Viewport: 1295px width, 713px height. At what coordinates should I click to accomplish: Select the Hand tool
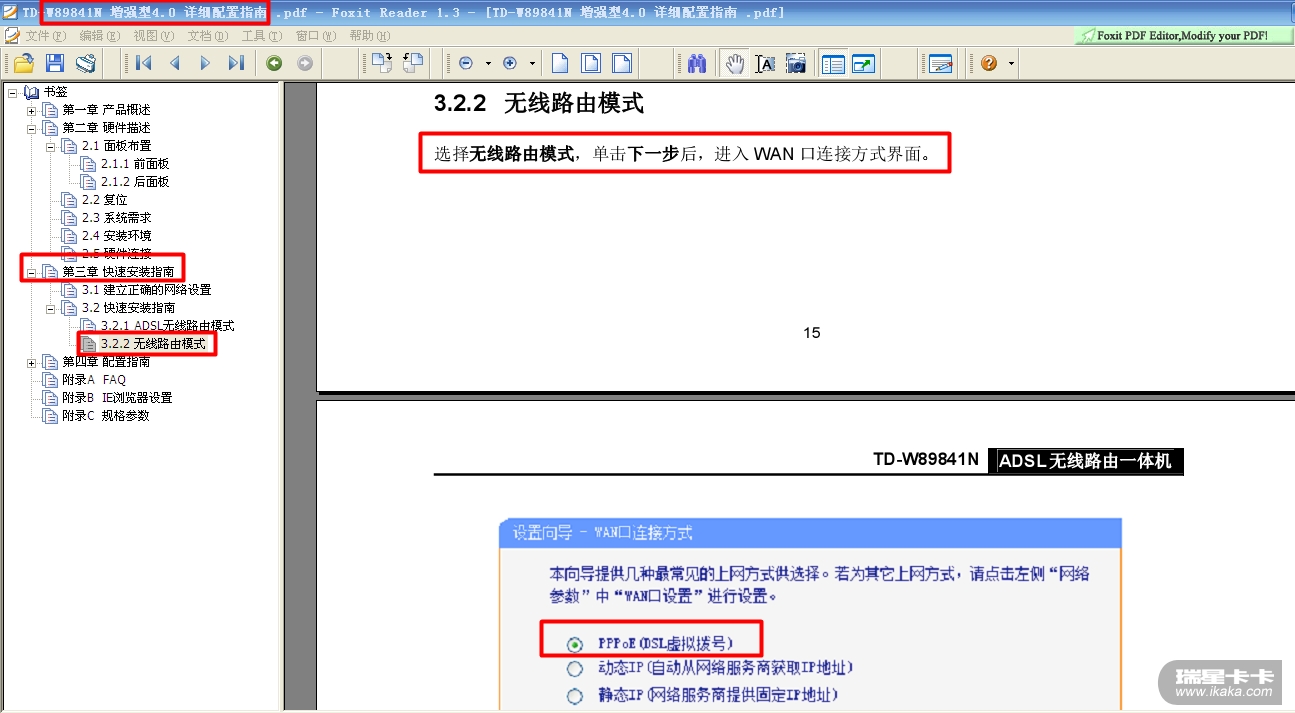tap(735, 63)
